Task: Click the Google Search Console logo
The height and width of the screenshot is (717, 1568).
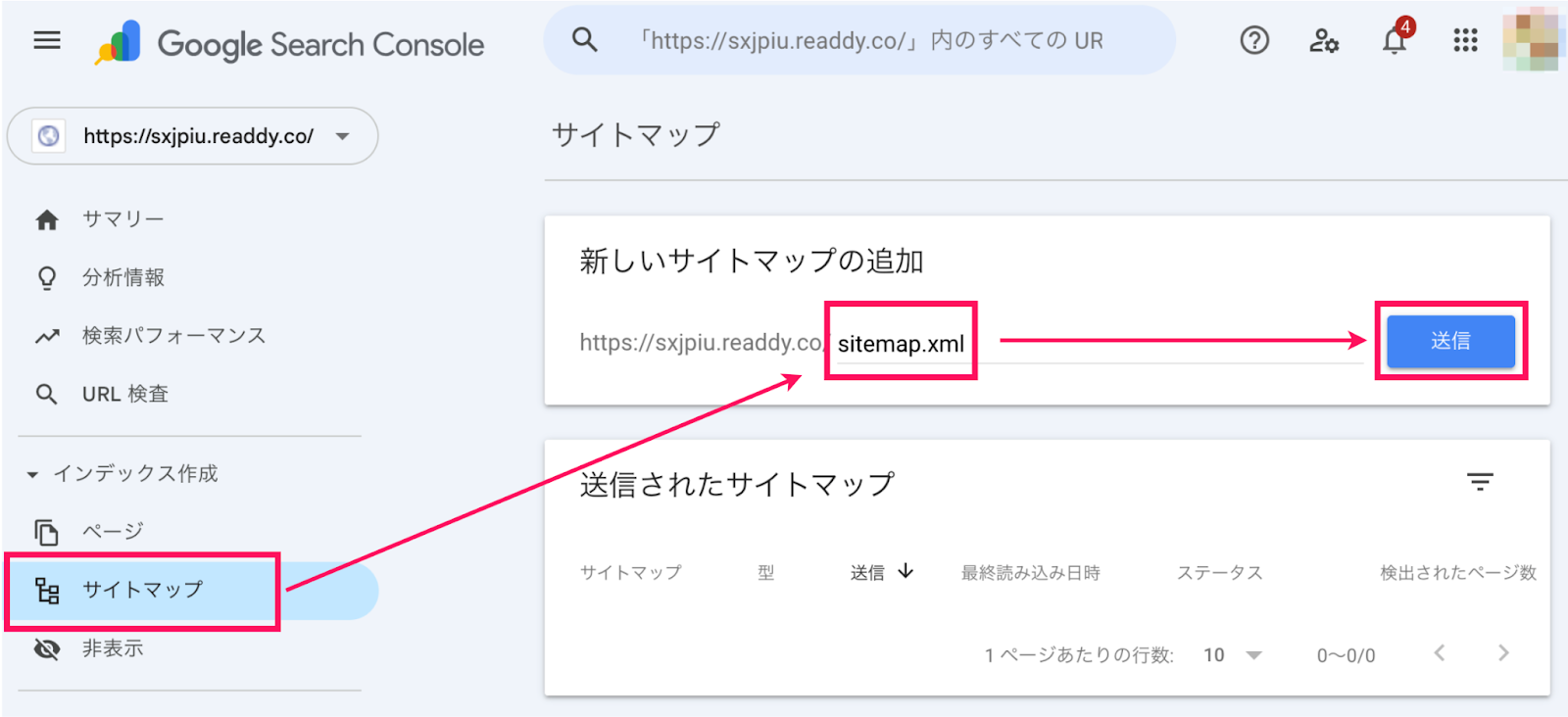Action: click(289, 44)
